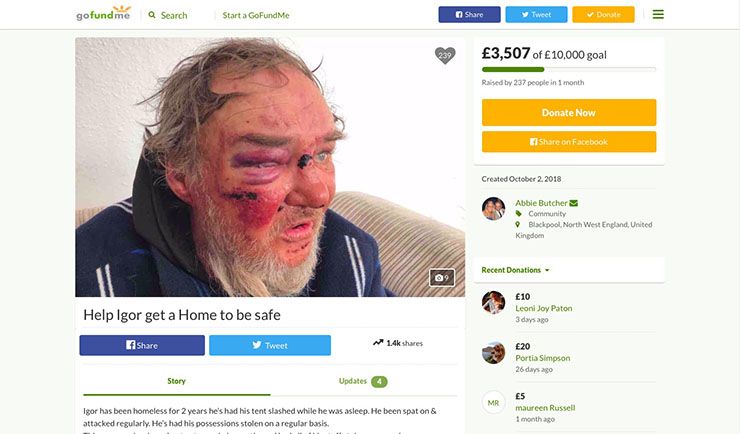
Task: Click the main campaign photo
Action: [x=270, y=167]
